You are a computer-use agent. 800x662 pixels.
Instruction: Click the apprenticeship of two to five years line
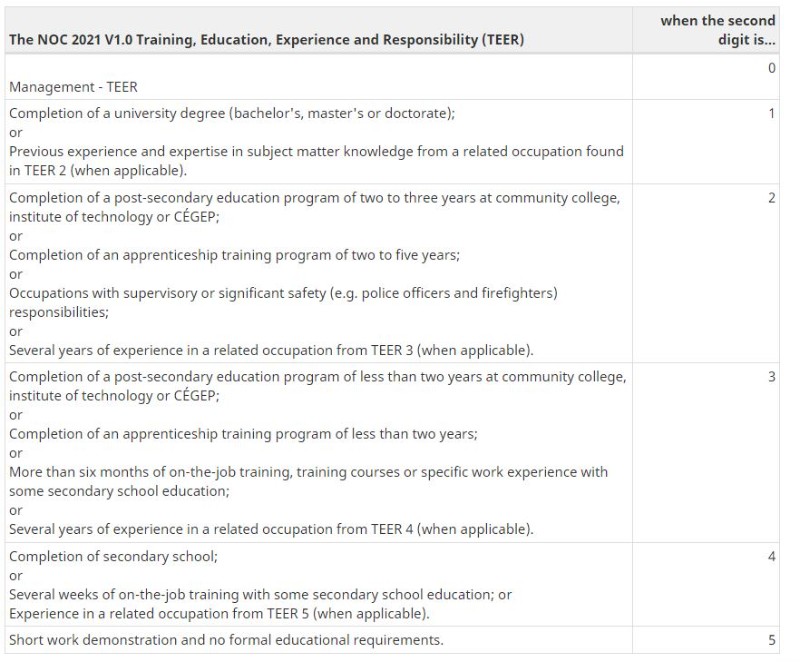point(234,255)
